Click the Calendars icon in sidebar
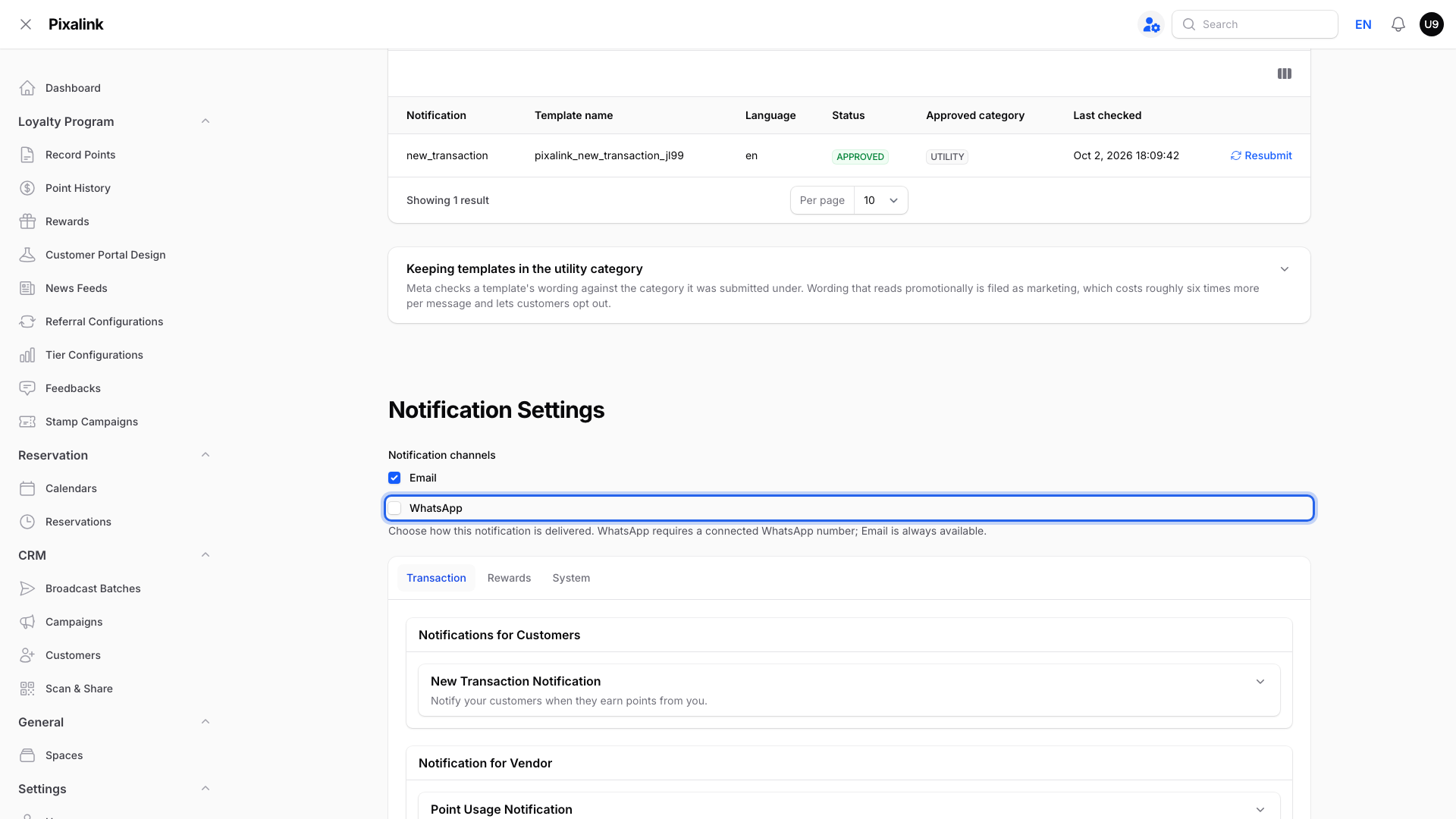The width and height of the screenshot is (1456, 819). click(x=27, y=488)
